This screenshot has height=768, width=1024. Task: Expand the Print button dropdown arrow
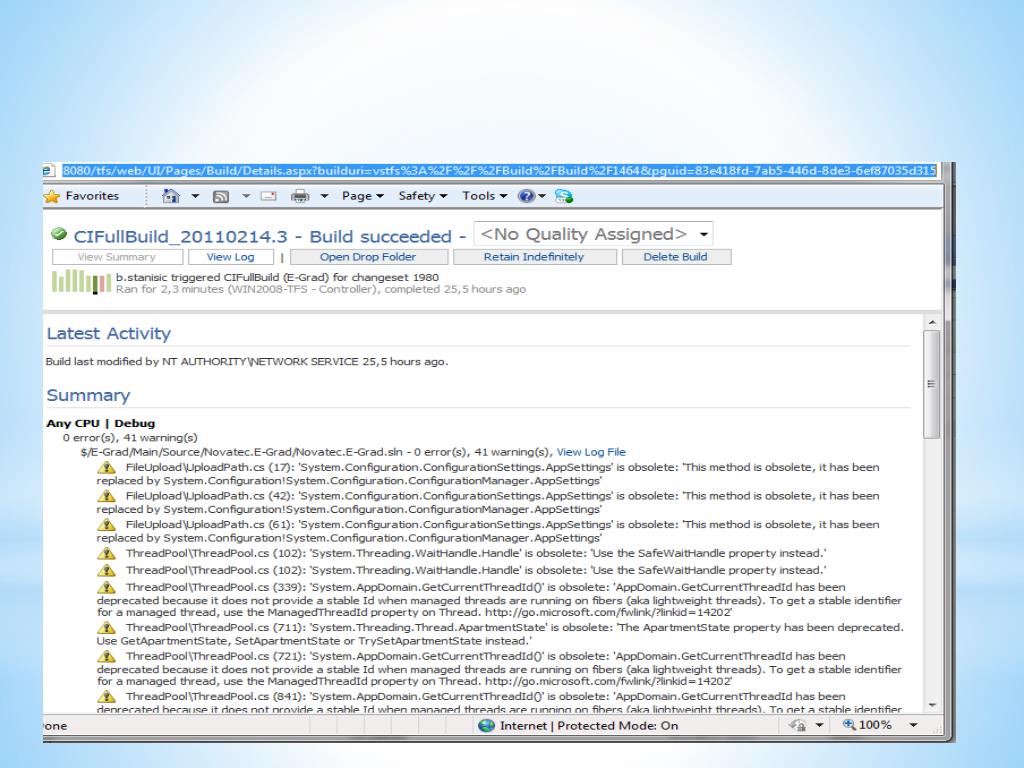tap(324, 196)
